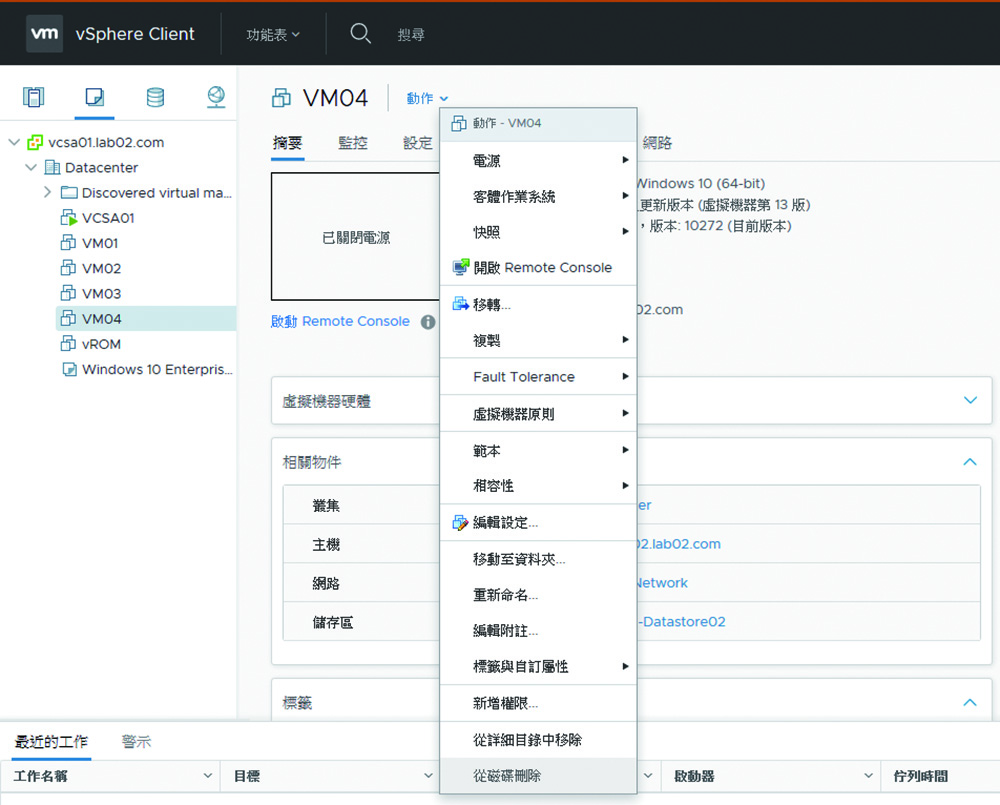Choose 編輯附註 from the actions menu

(538, 631)
